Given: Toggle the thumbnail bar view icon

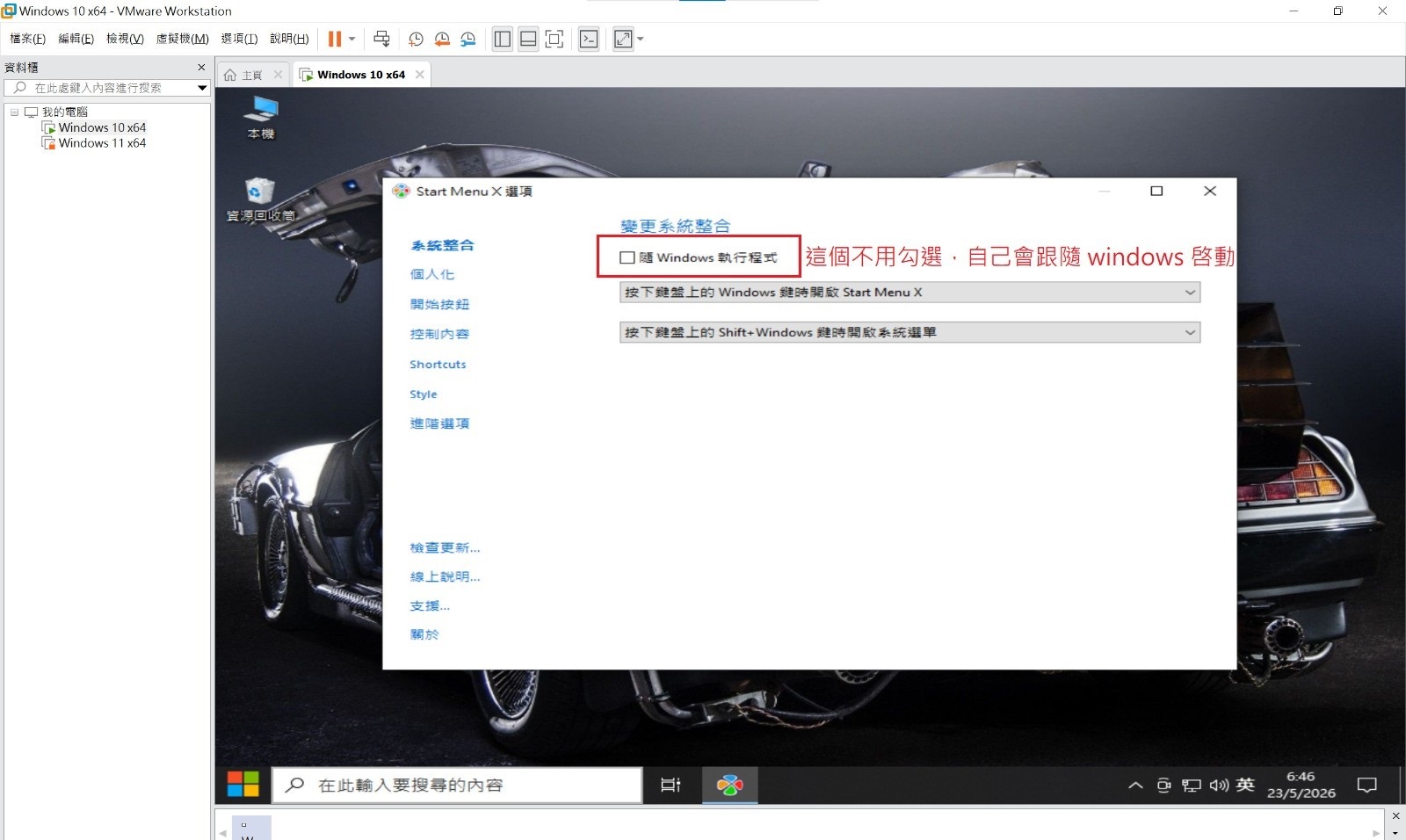Looking at the screenshot, I should (x=528, y=39).
